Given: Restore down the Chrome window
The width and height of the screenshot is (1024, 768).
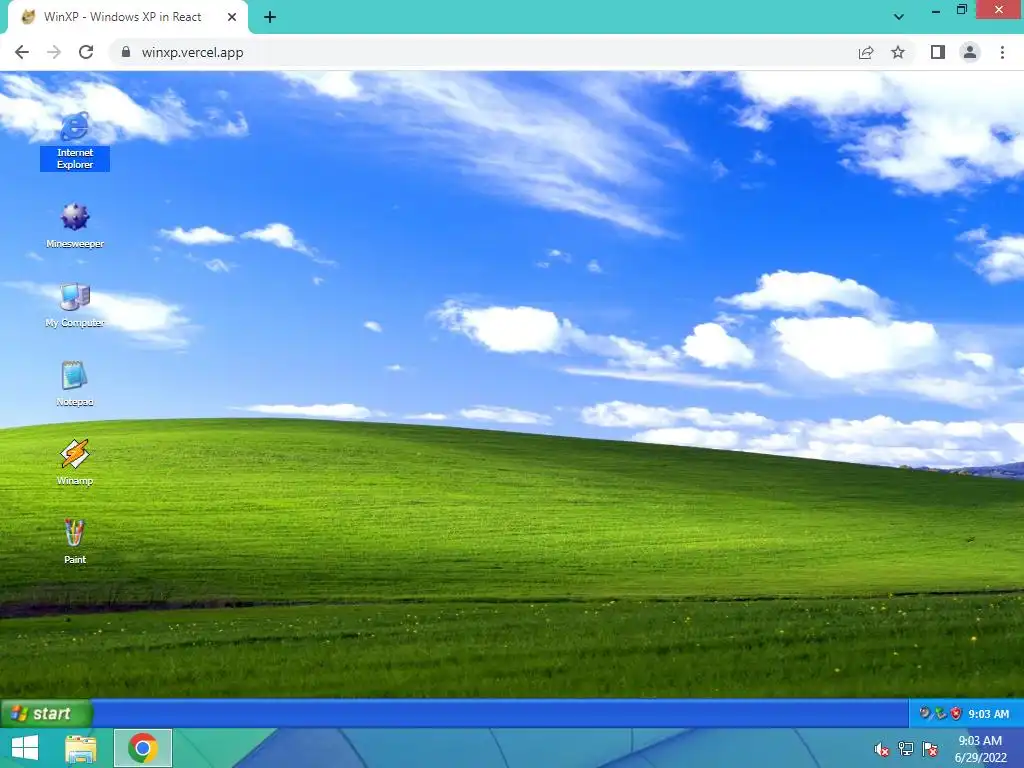Looking at the screenshot, I should point(961,10).
